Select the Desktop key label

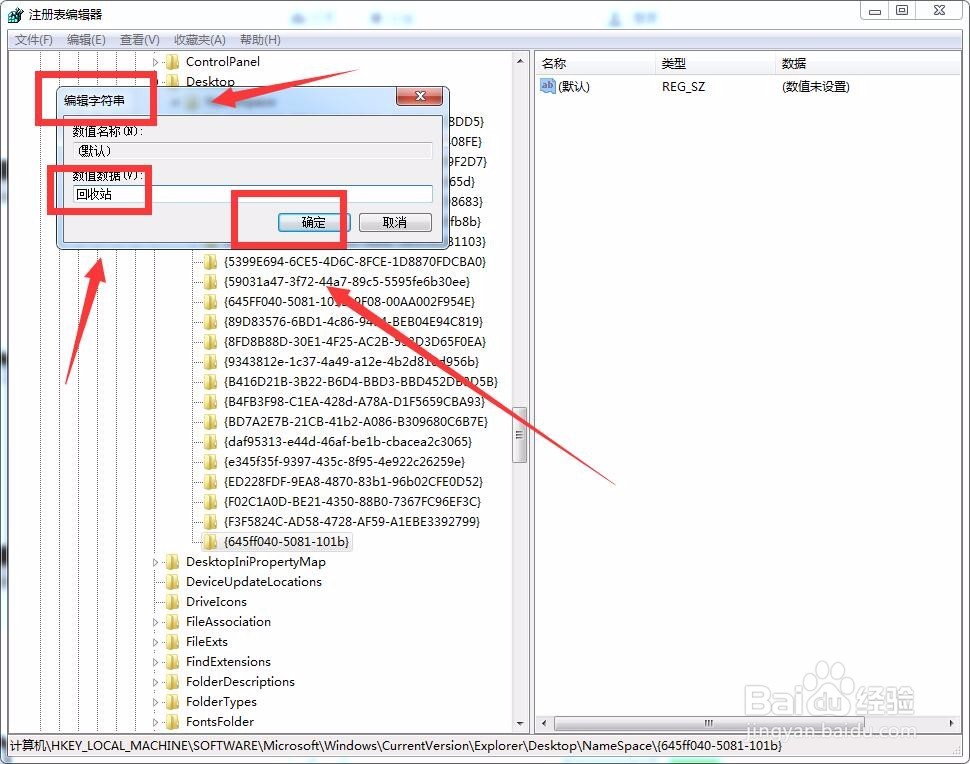click(210, 82)
